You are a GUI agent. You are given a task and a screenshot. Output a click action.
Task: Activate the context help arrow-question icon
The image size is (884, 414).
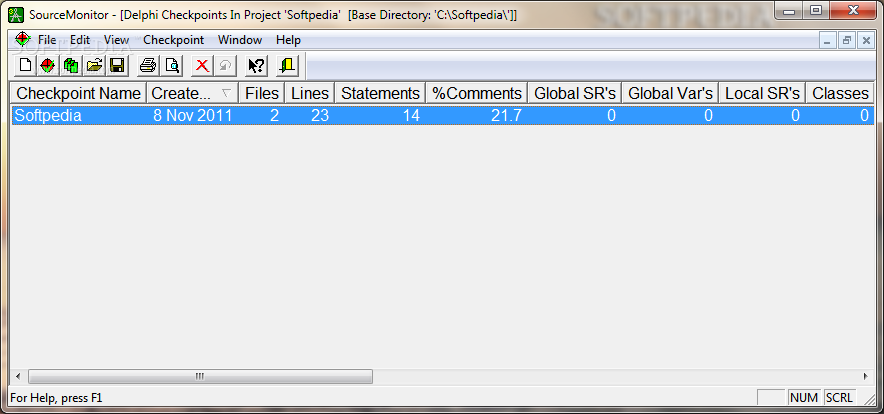point(257,65)
